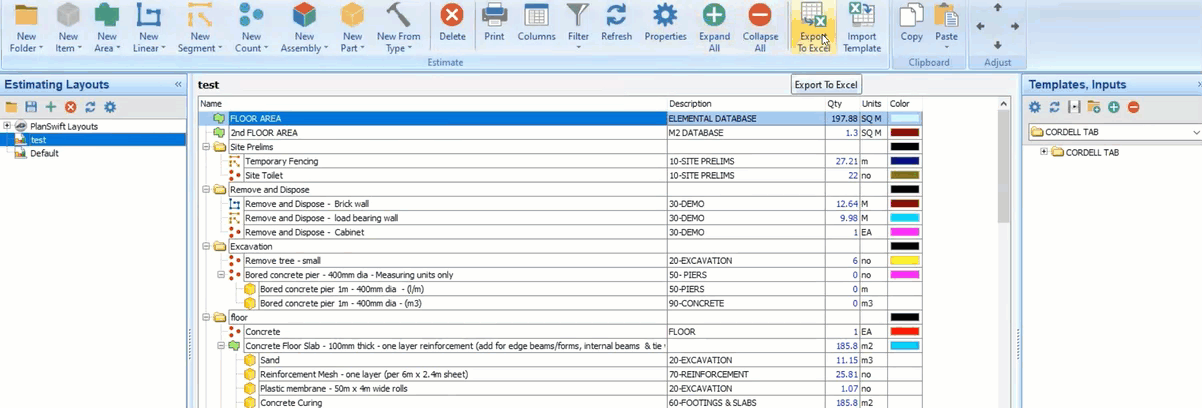
Task: Collapse the floor folder
Action: pyautogui.click(x=206, y=317)
